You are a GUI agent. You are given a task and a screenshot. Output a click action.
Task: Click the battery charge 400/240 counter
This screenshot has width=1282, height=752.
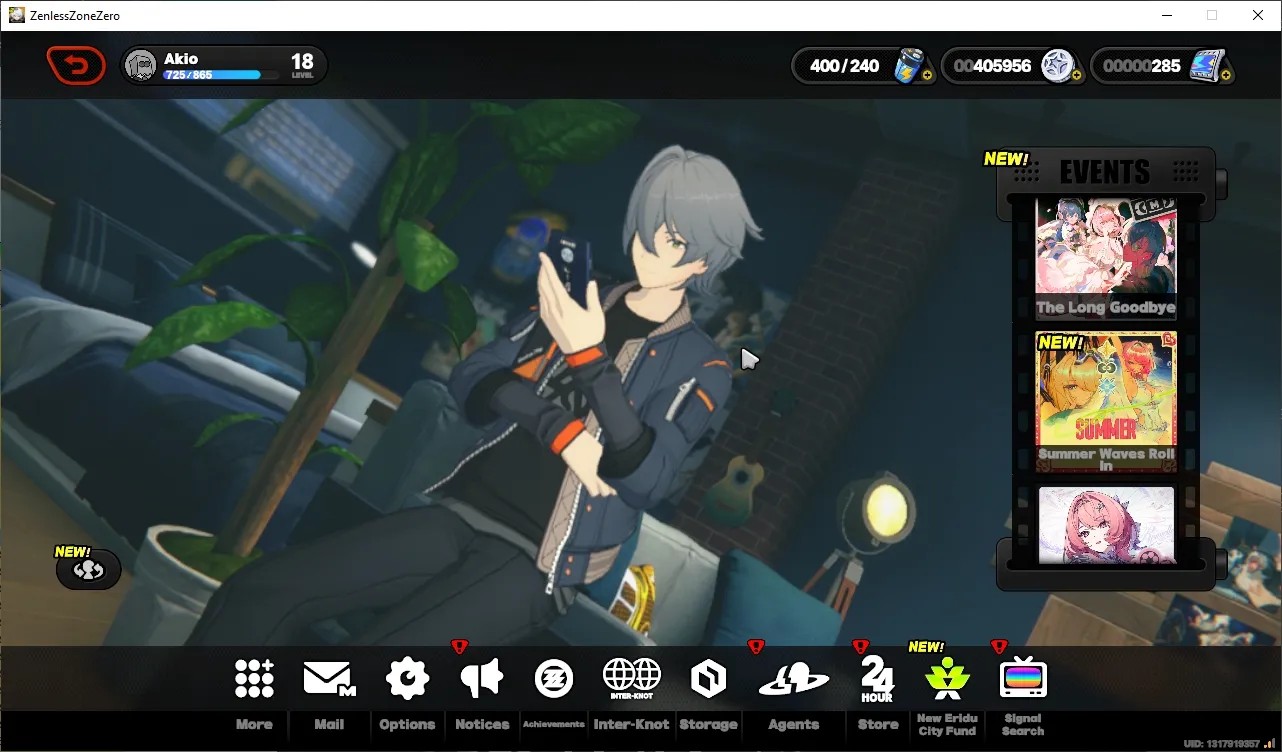point(845,66)
